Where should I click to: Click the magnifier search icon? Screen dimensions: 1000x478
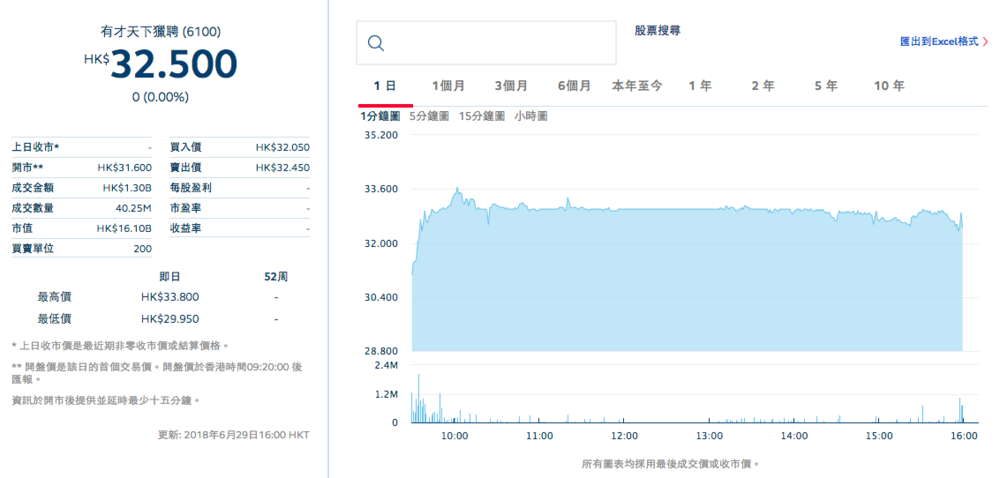click(x=377, y=43)
